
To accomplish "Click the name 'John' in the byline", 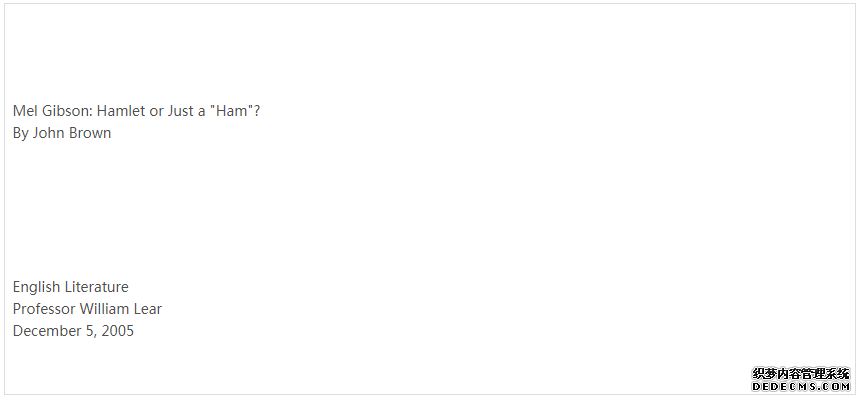I will [x=48, y=133].
